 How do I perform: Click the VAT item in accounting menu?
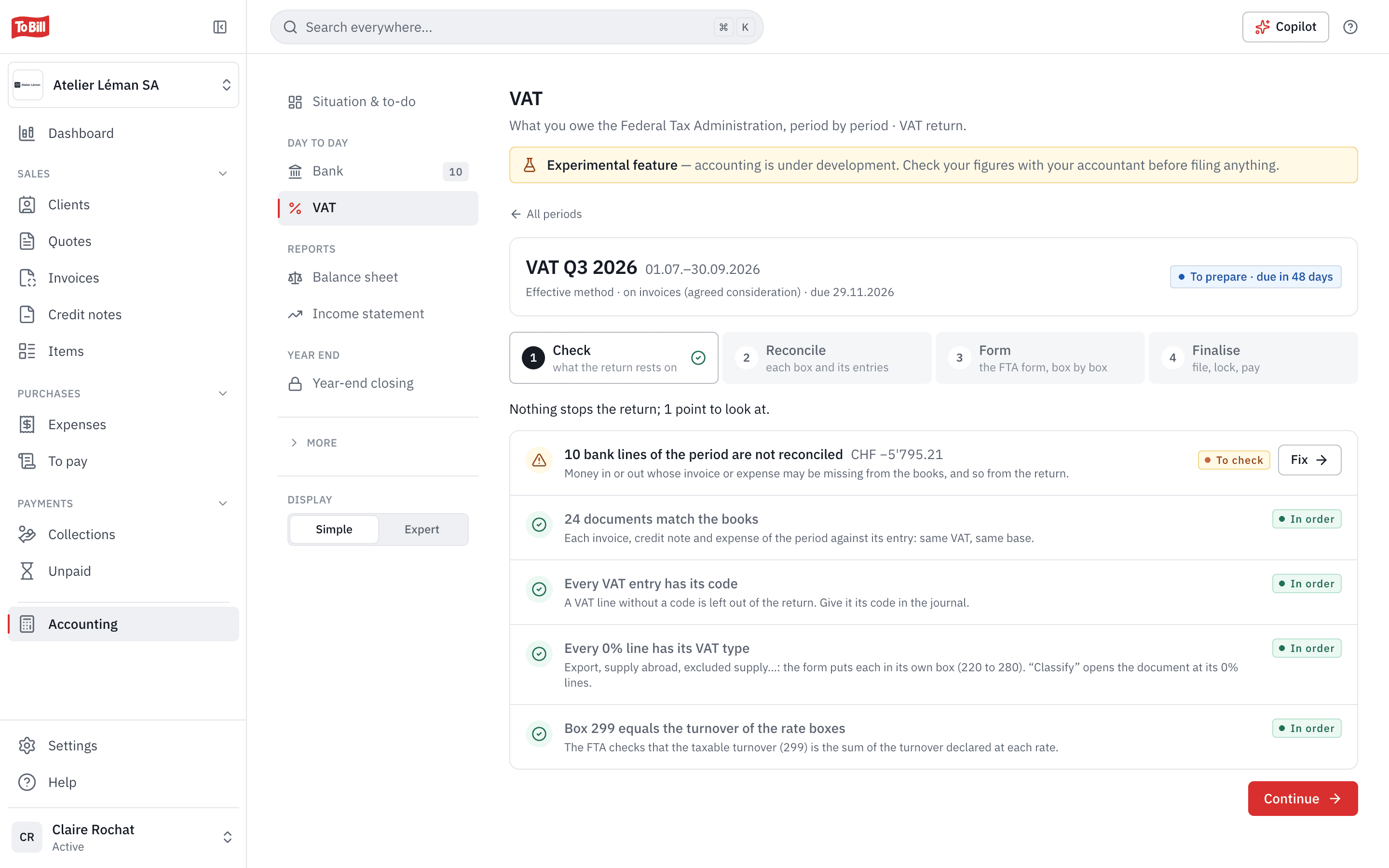378,208
